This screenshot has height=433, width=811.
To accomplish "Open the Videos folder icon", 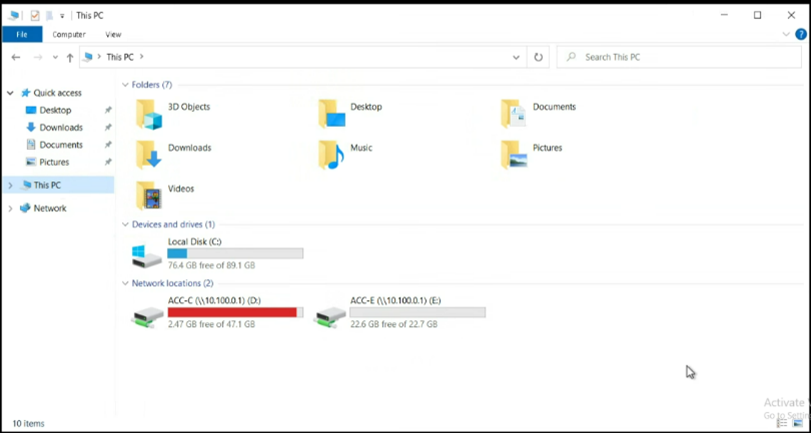I will [149, 195].
